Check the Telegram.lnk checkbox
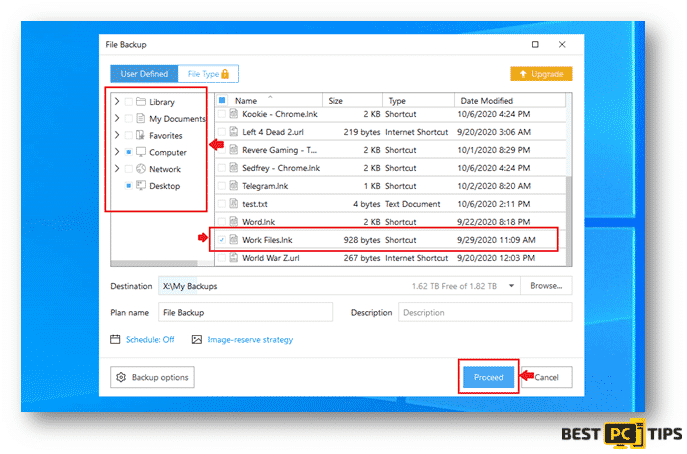Viewport: 687px width, 454px height. [x=222, y=186]
